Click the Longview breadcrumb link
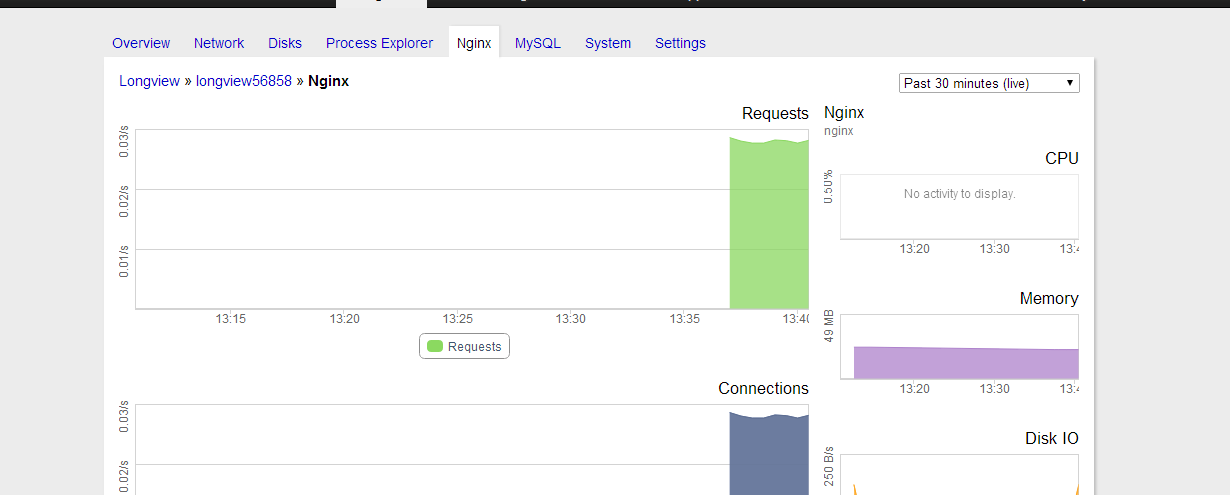Viewport: 1230px width, 495px height. 149,81
